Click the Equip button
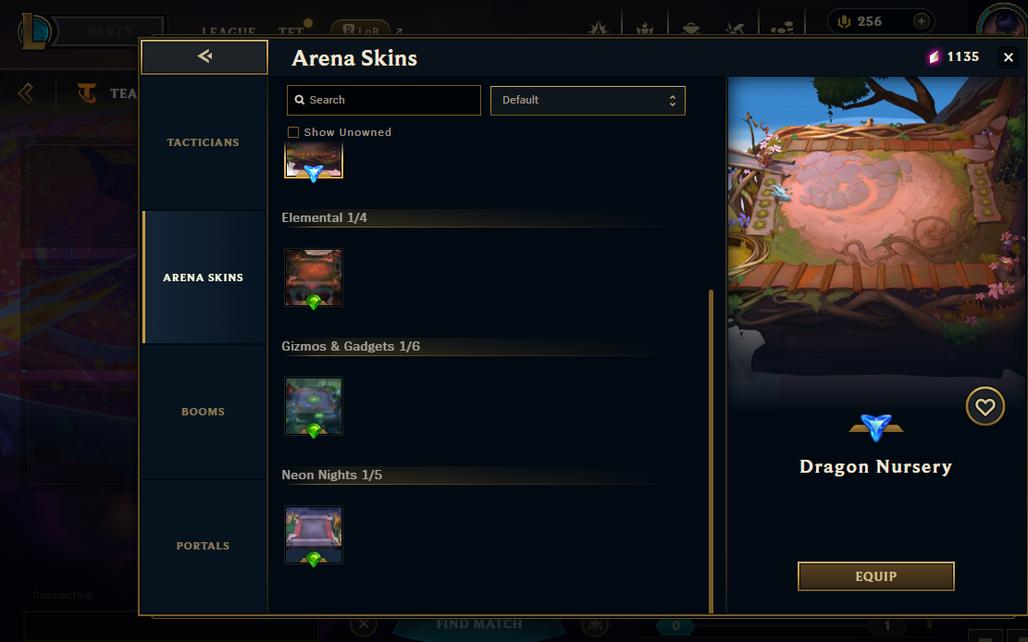The height and width of the screenshot is (642, 1028). (x=876, y=576)
